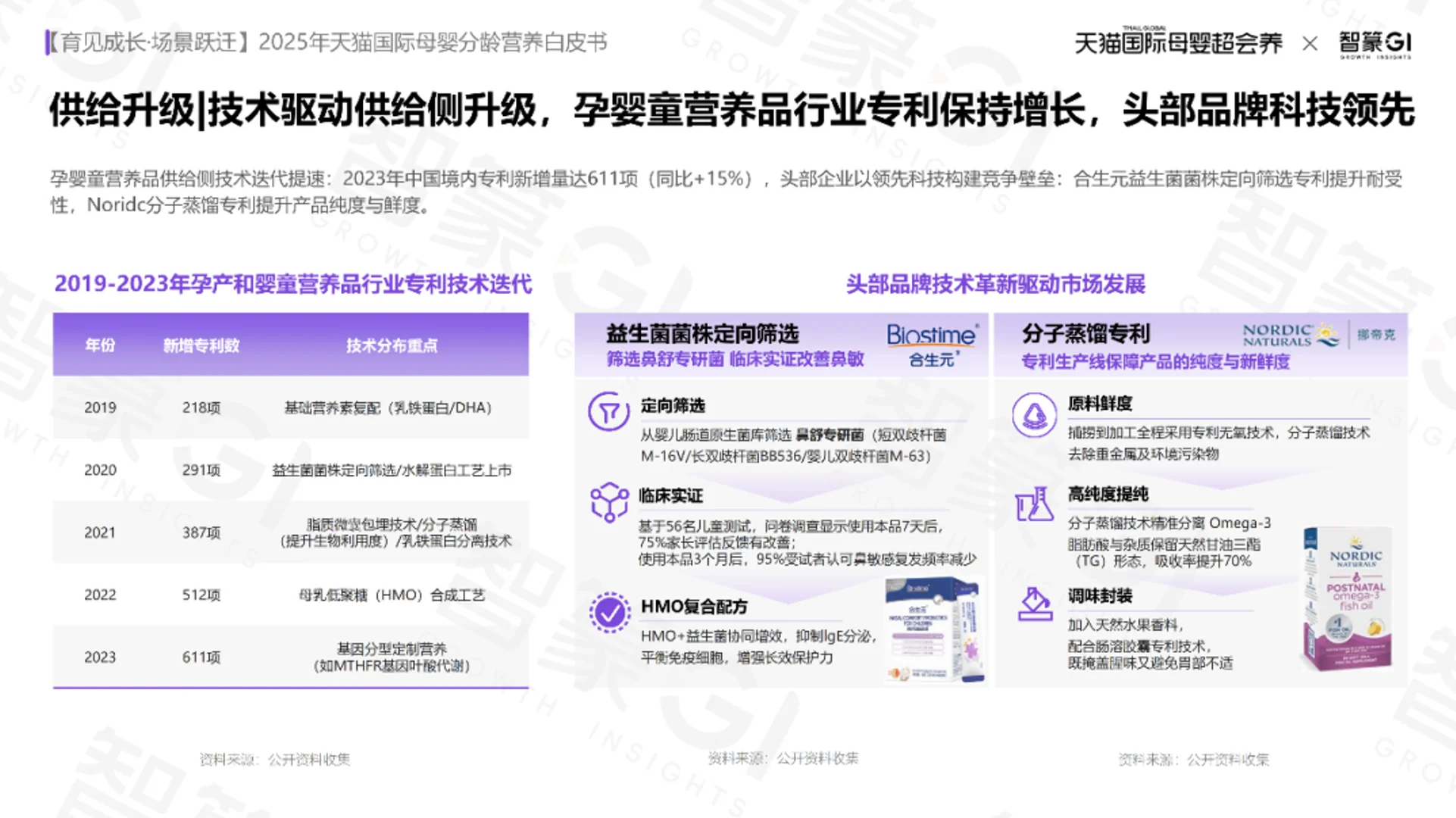Viewport: 1456px width, 818px height.
Task: Click the 基础营养素复配 (乳铁蛋白/DHA) cell
Action: (x=389, y=407)
